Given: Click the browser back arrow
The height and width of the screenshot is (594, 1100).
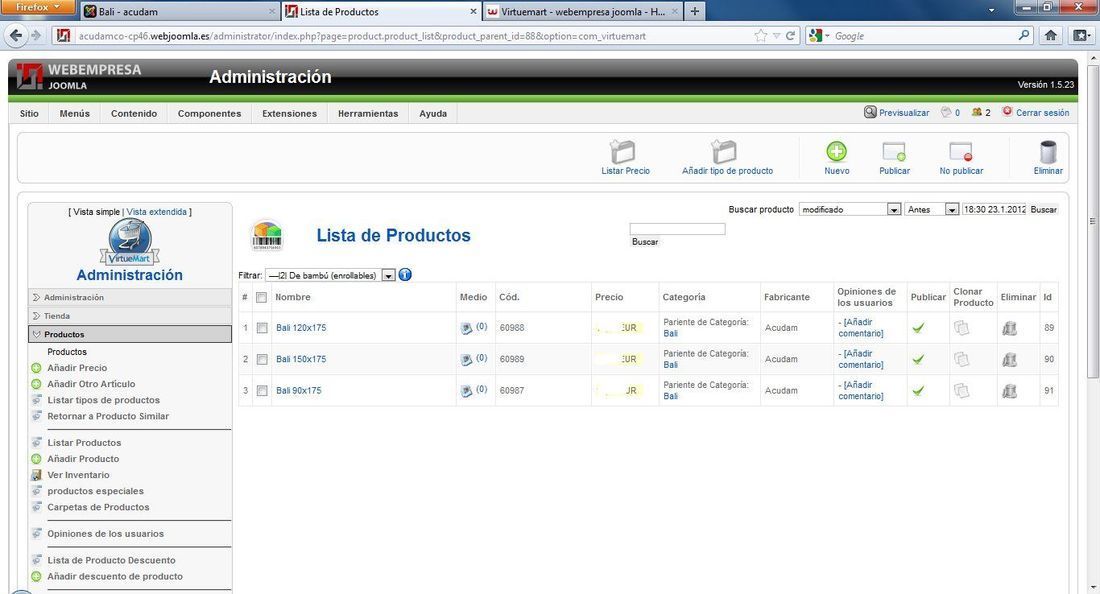Looking at the screenshot, I should click(16, 35).
